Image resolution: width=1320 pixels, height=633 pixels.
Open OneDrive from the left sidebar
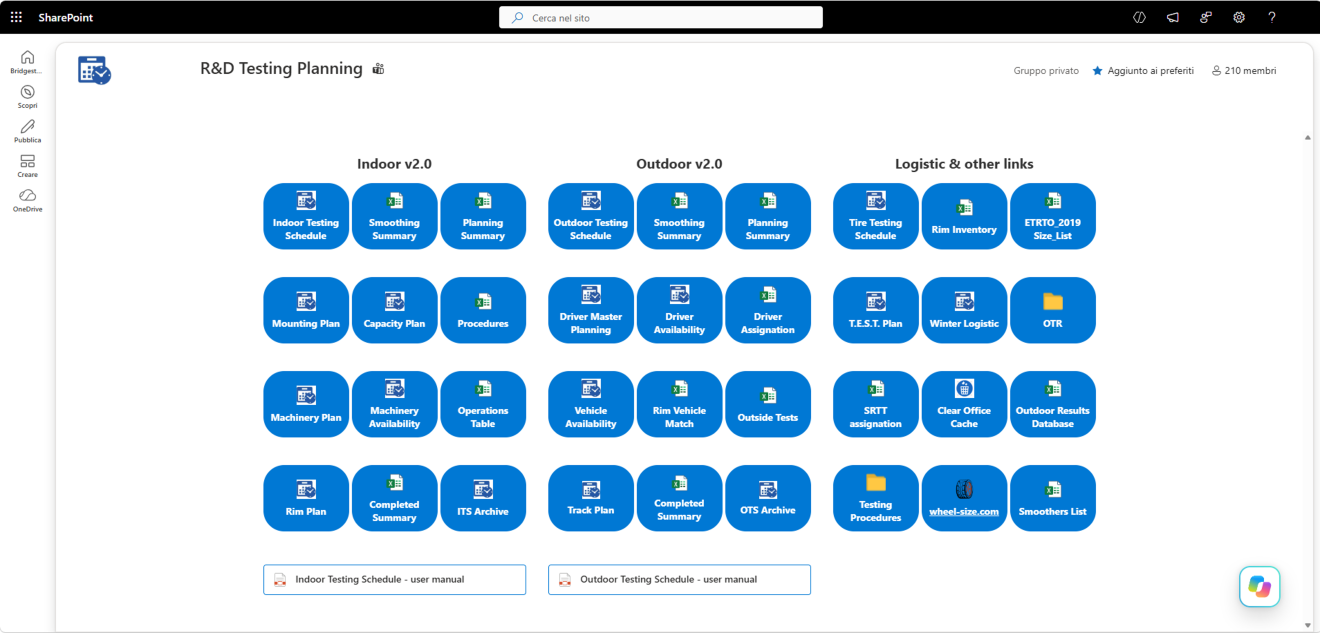pos(27,201)
